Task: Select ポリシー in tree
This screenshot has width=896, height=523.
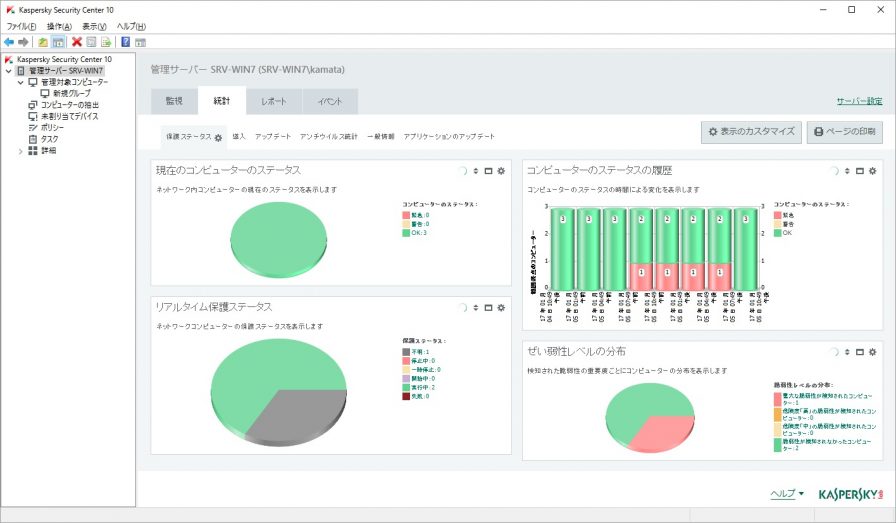Action: 52,127
